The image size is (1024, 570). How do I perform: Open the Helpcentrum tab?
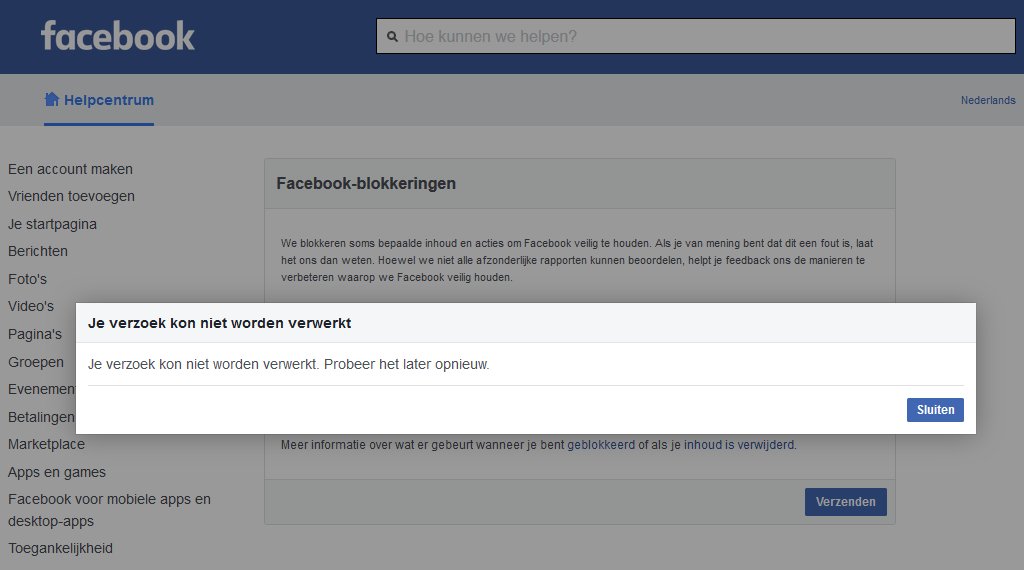pyautogui.click(x=99, y=100)
